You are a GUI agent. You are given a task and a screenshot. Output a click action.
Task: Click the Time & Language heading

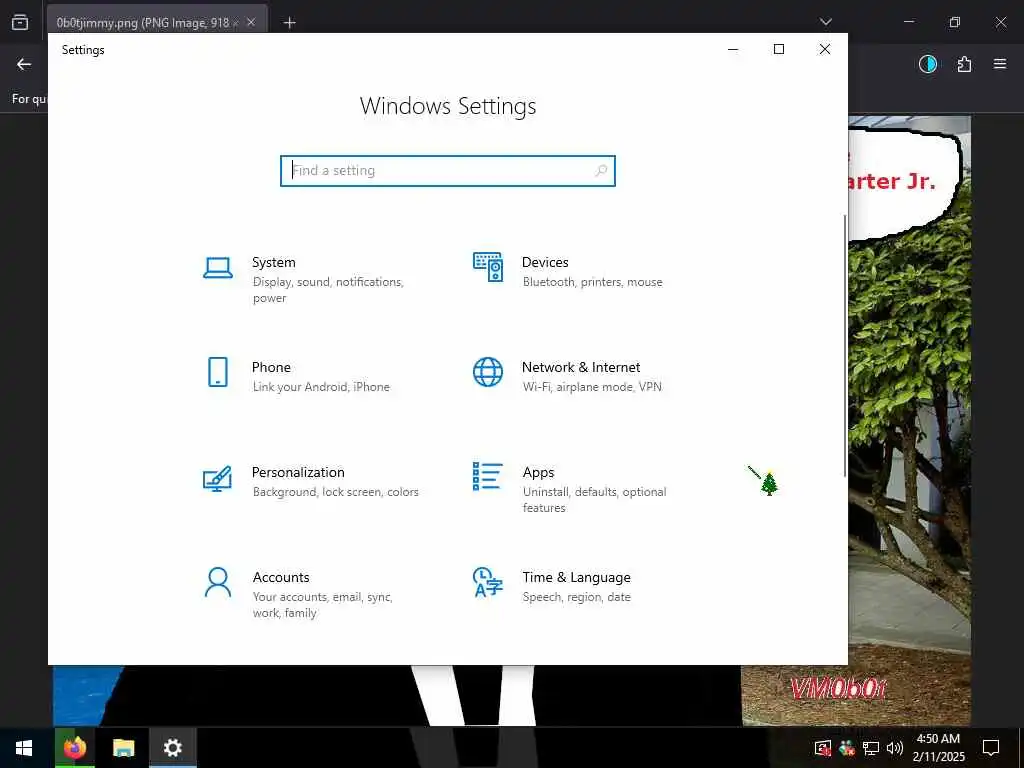tap(577, 577)
